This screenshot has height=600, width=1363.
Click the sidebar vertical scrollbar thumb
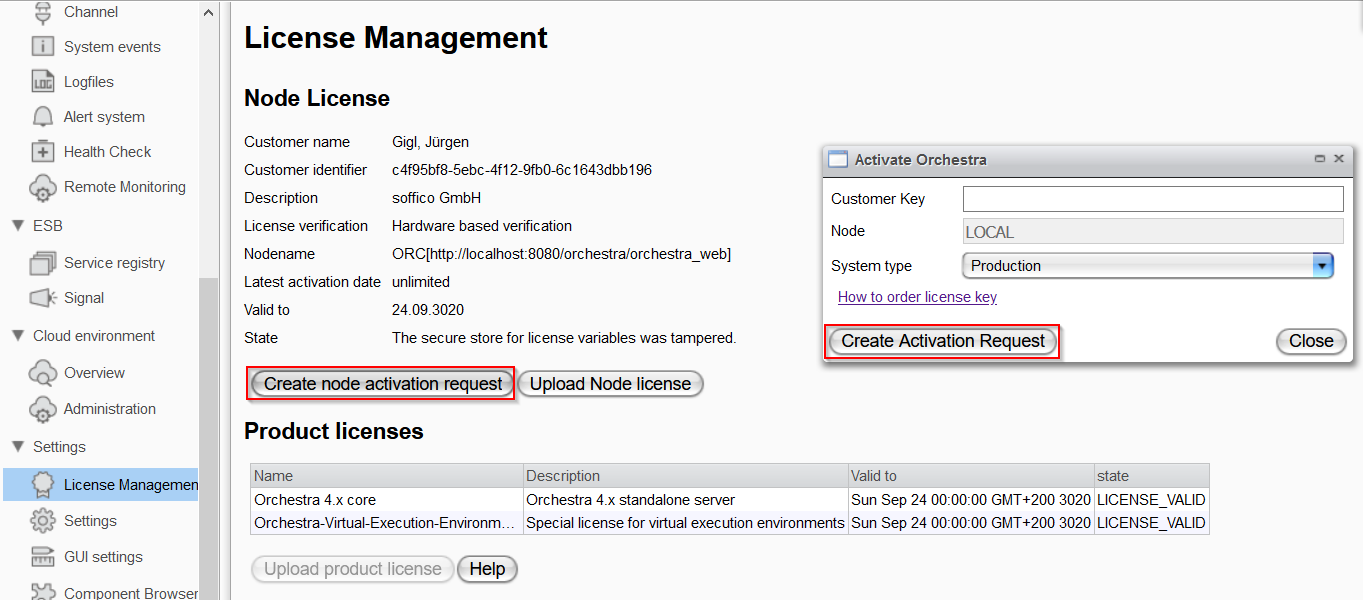click(x=208, y=438)
